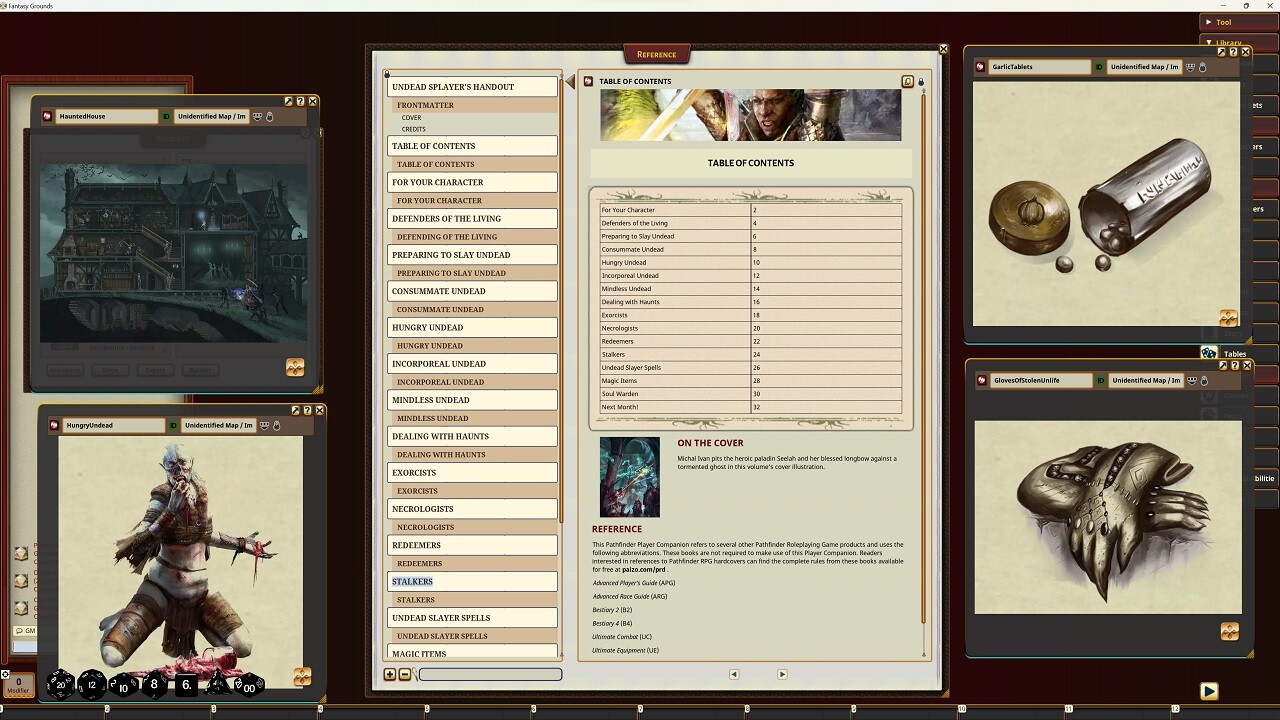Click the red radial menu icon on GarlicTablets header

(981, 66)
